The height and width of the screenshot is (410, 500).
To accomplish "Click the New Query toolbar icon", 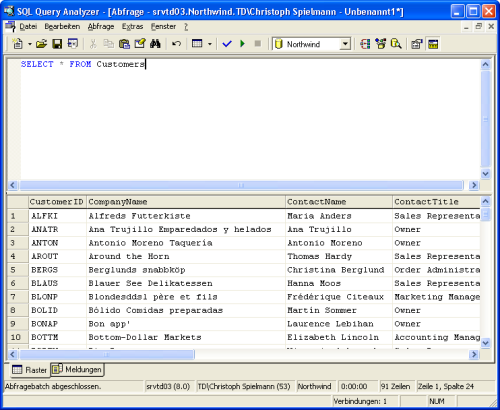I will (x=17, y=44).
